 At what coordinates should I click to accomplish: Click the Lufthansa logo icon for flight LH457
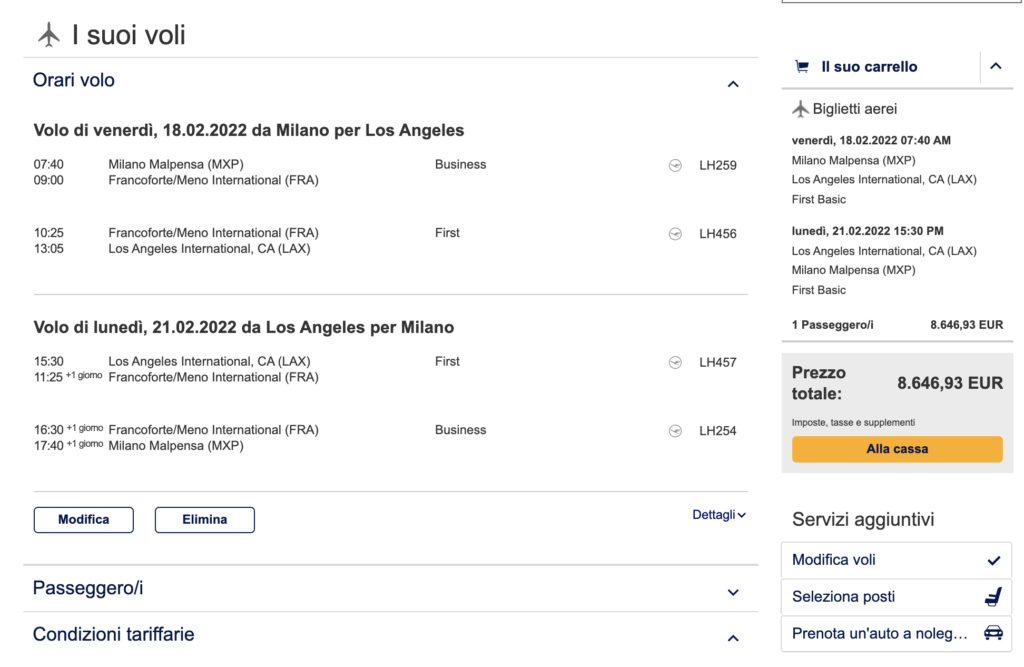point(675,363)
